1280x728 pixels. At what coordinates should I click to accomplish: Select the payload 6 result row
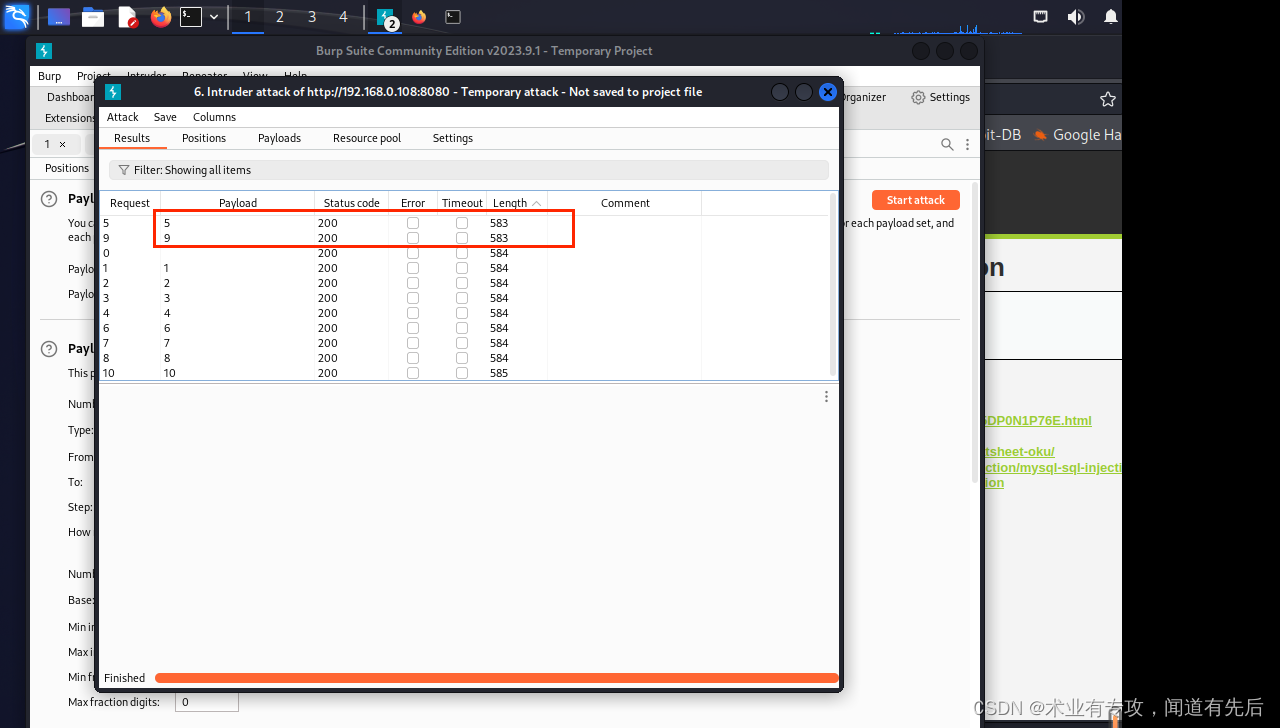(464, 328)
